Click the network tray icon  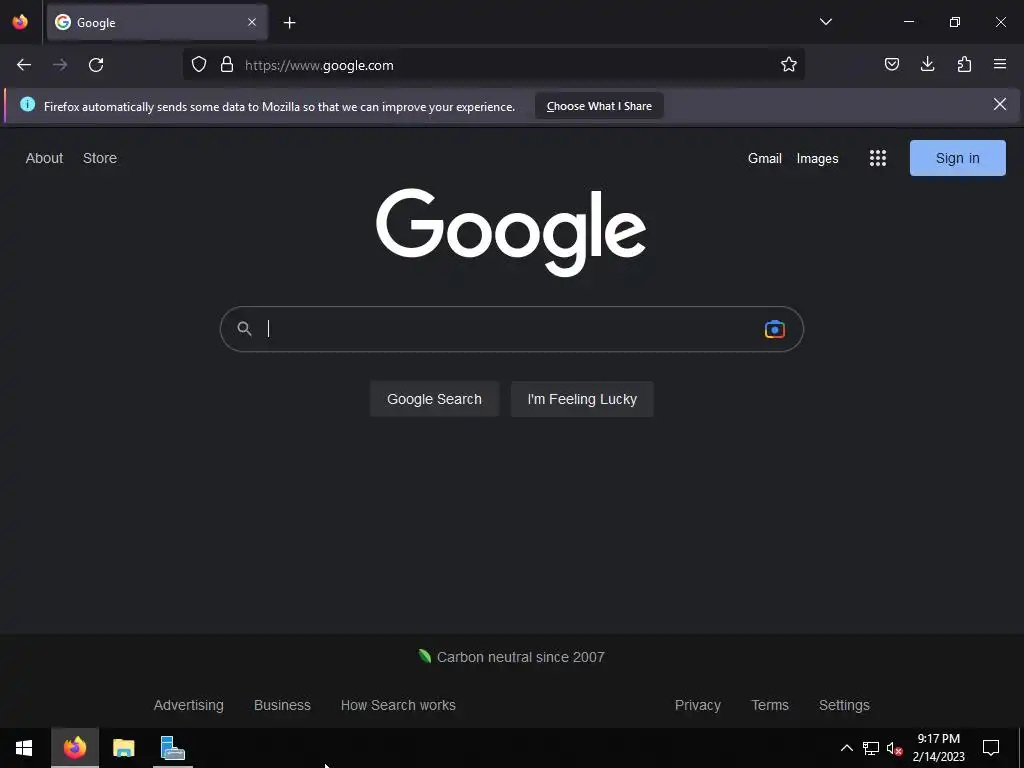point(871,748)
